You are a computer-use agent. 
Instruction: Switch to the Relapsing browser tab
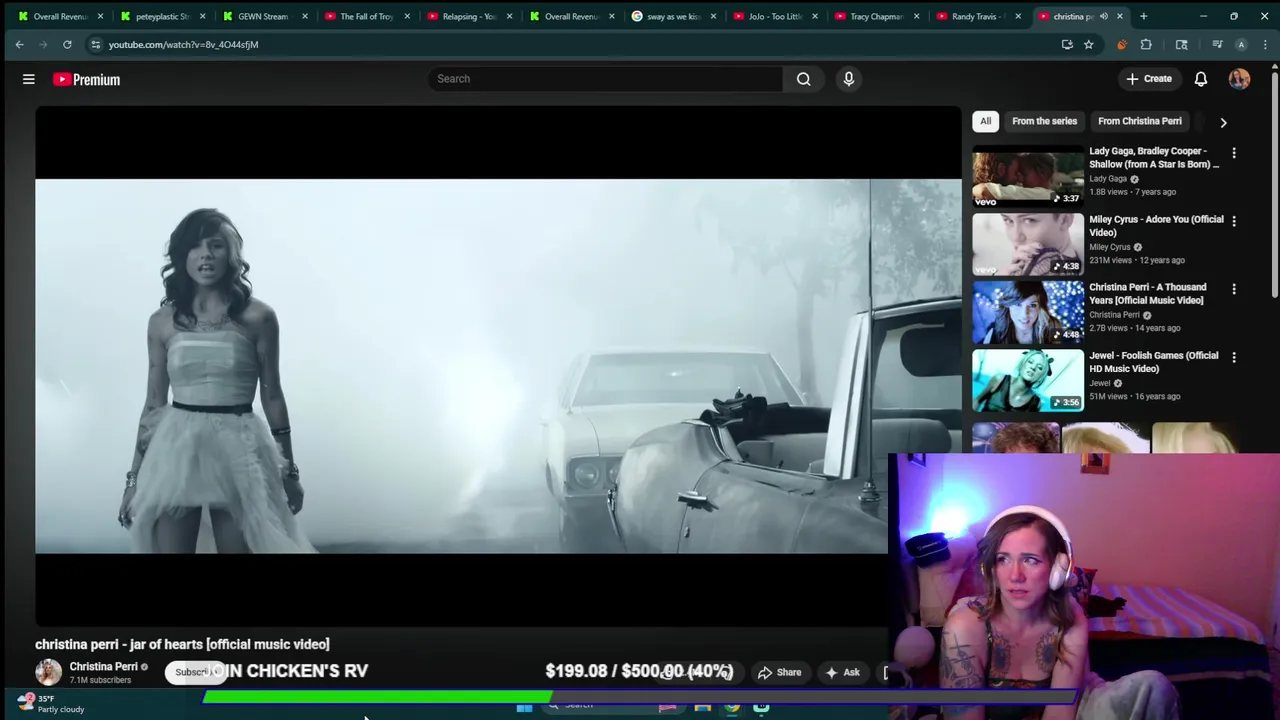467,16
